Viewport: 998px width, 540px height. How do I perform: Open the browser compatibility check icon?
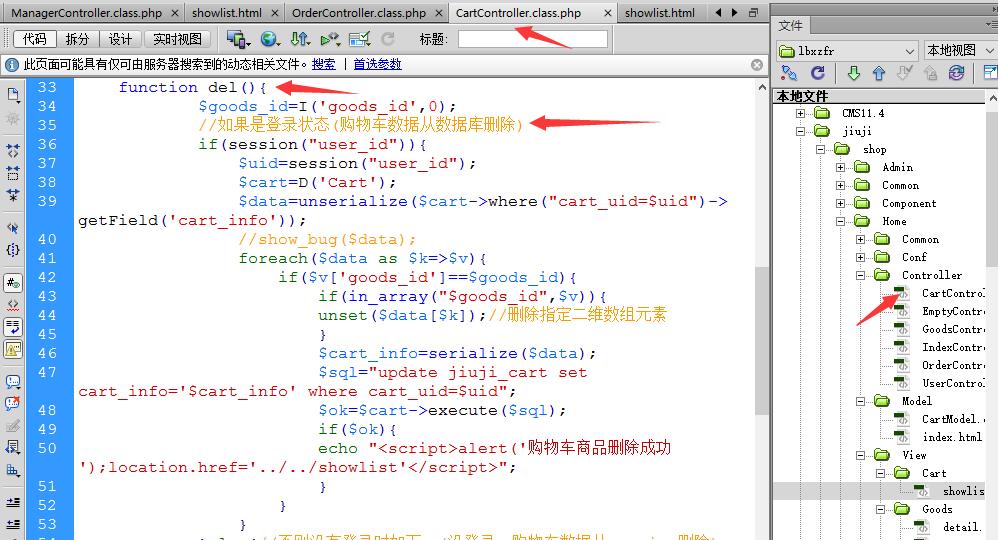tap(360, 39)
